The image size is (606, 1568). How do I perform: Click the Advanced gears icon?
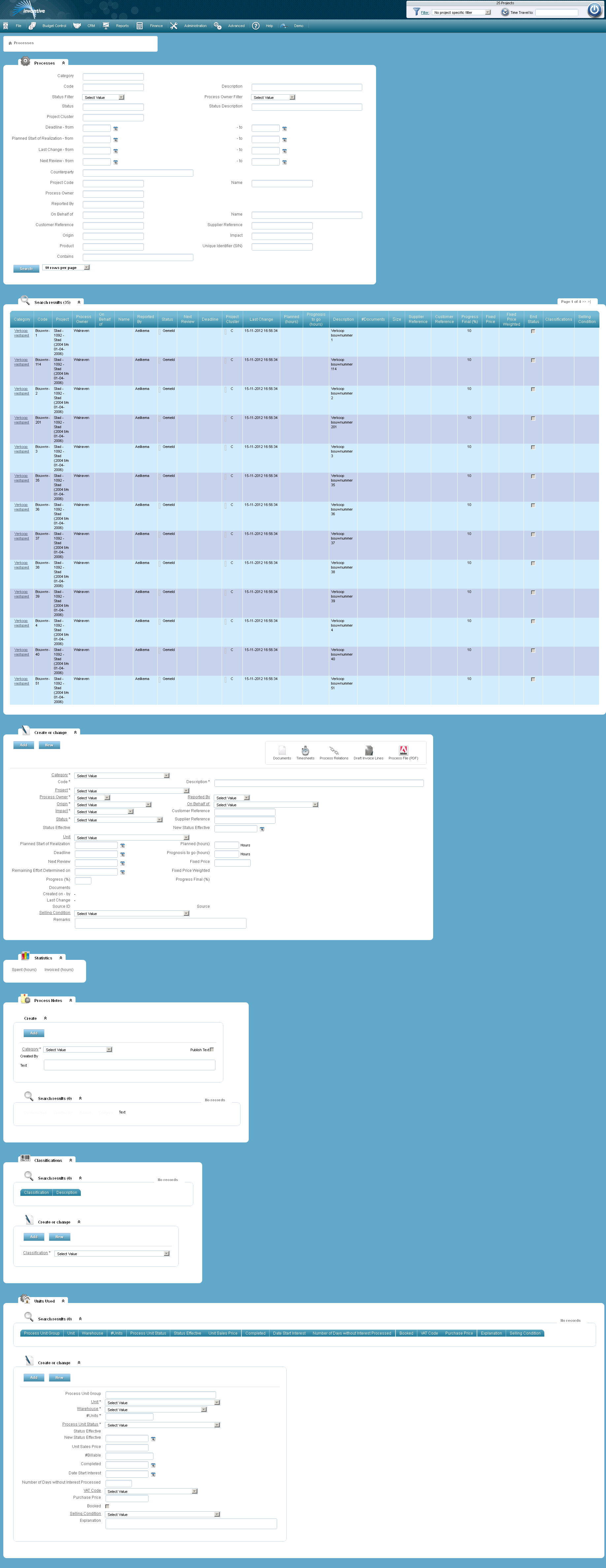(217, 26)
